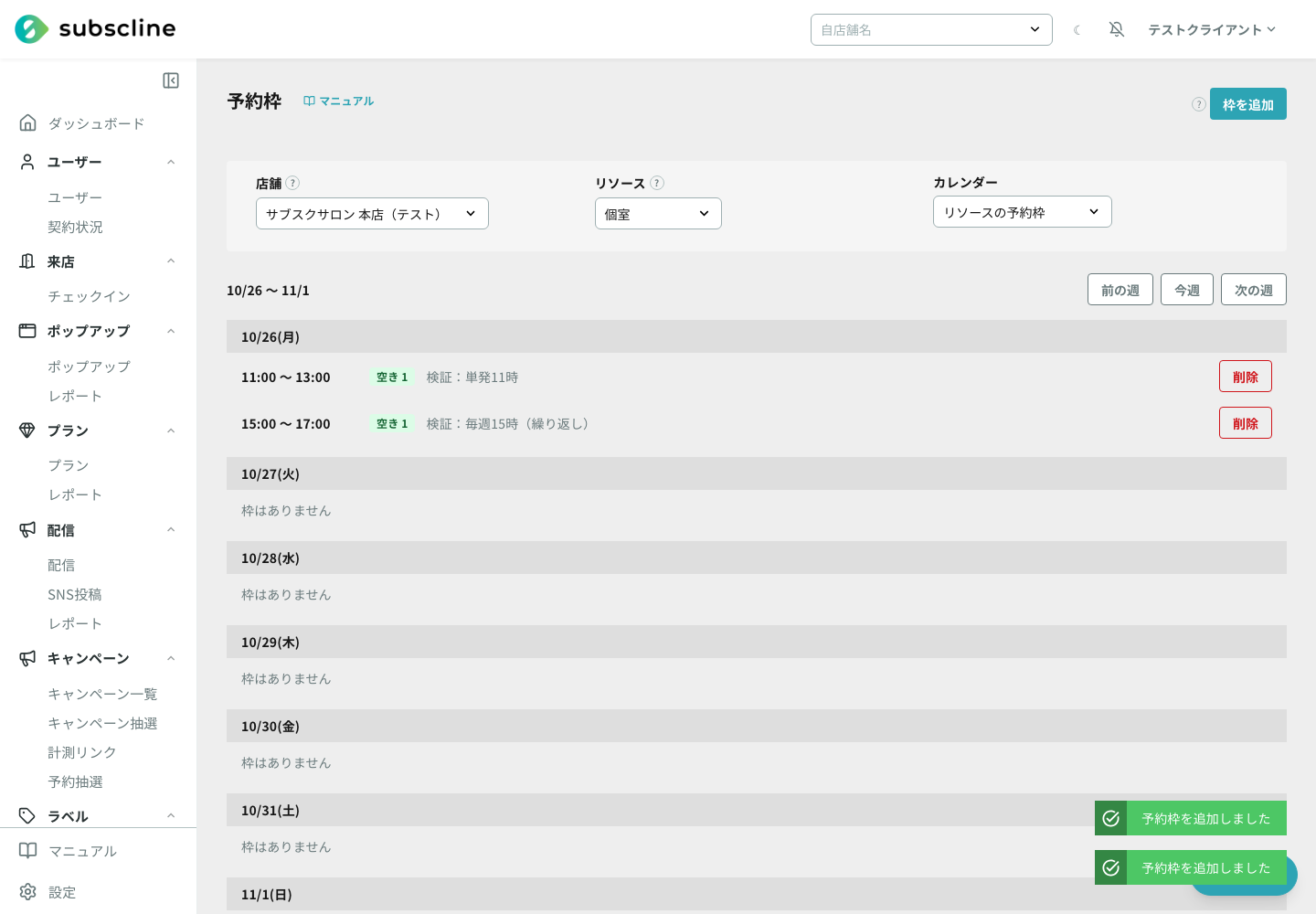Open the テストクライアント account menu

(x=1212, y=29)
